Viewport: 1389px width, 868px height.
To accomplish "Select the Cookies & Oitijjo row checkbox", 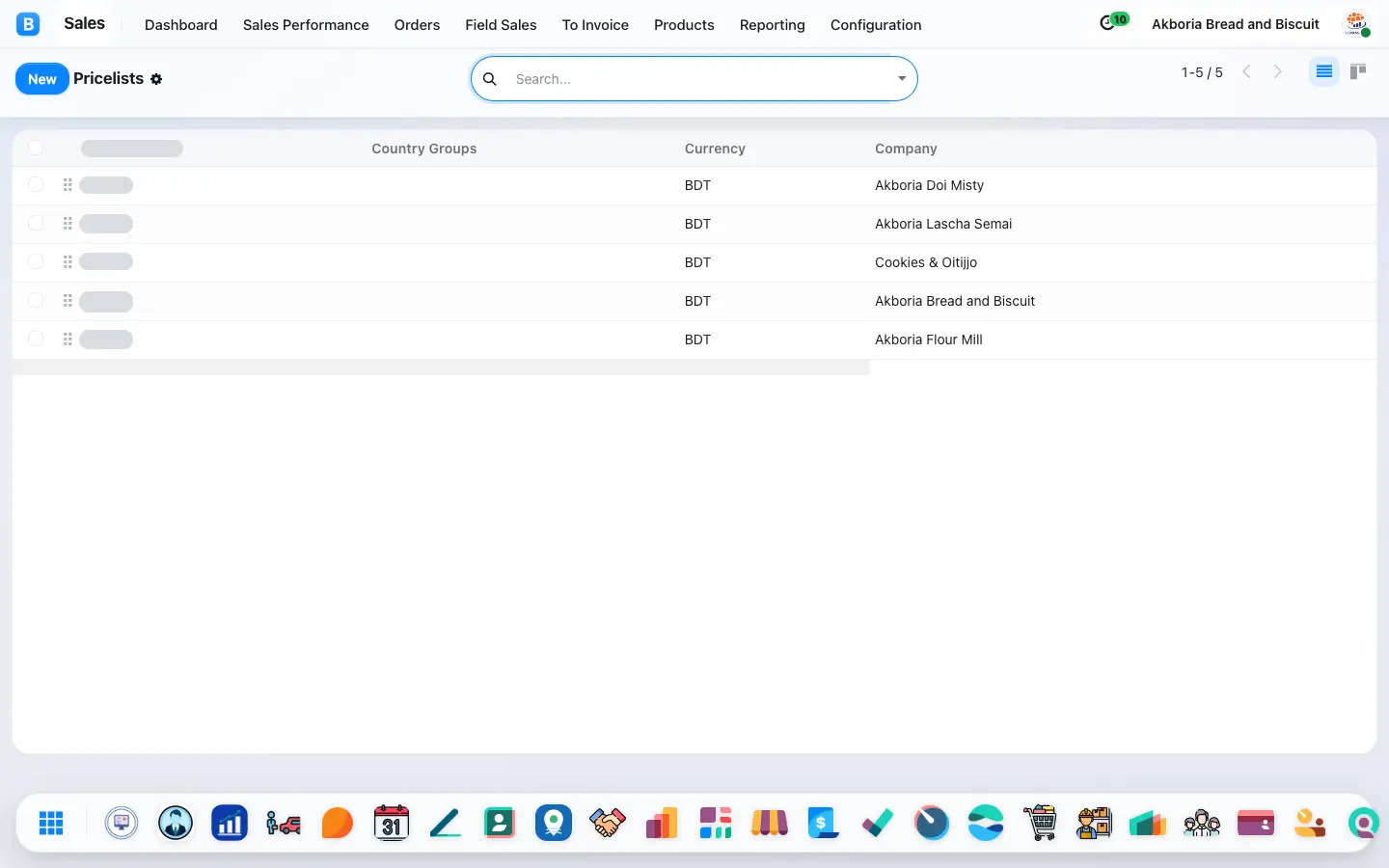I will [36, 261].
